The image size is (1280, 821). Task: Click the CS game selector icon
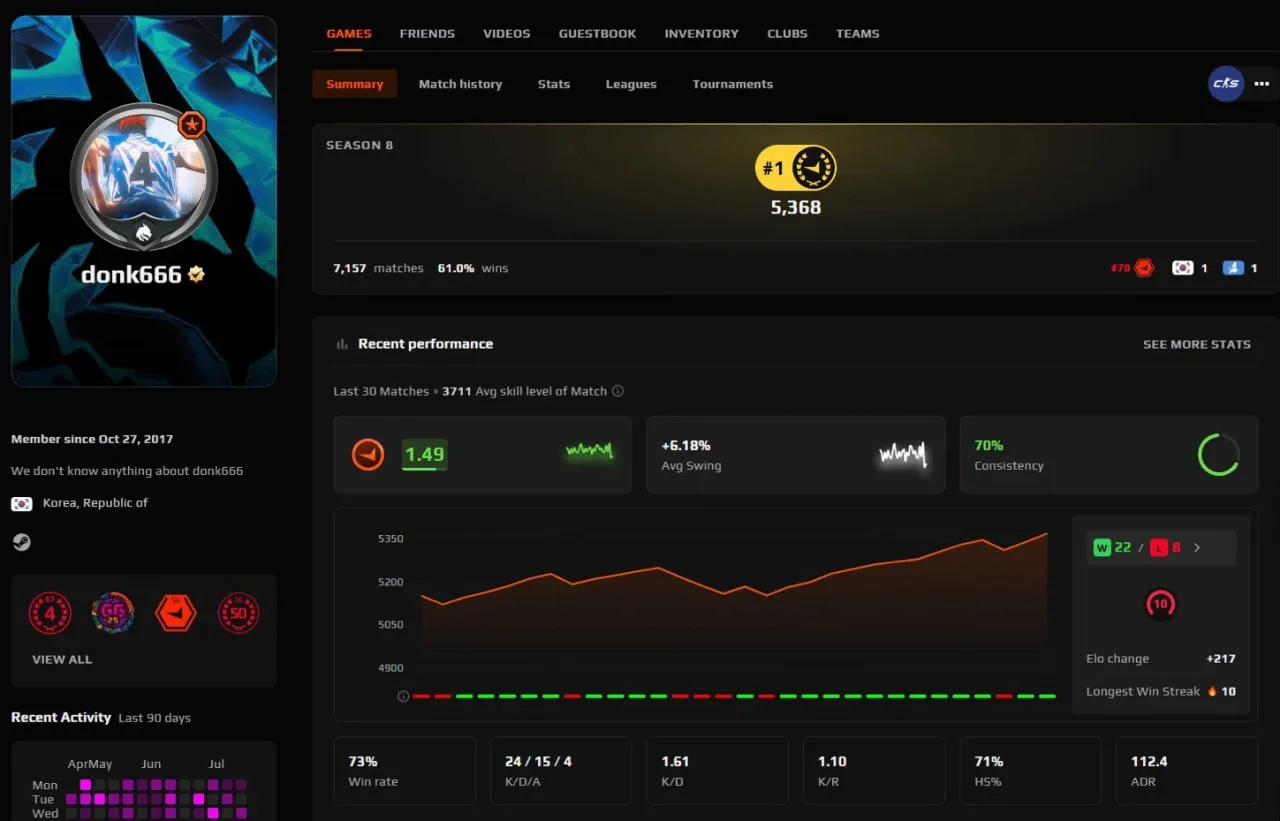[1226, 84]
